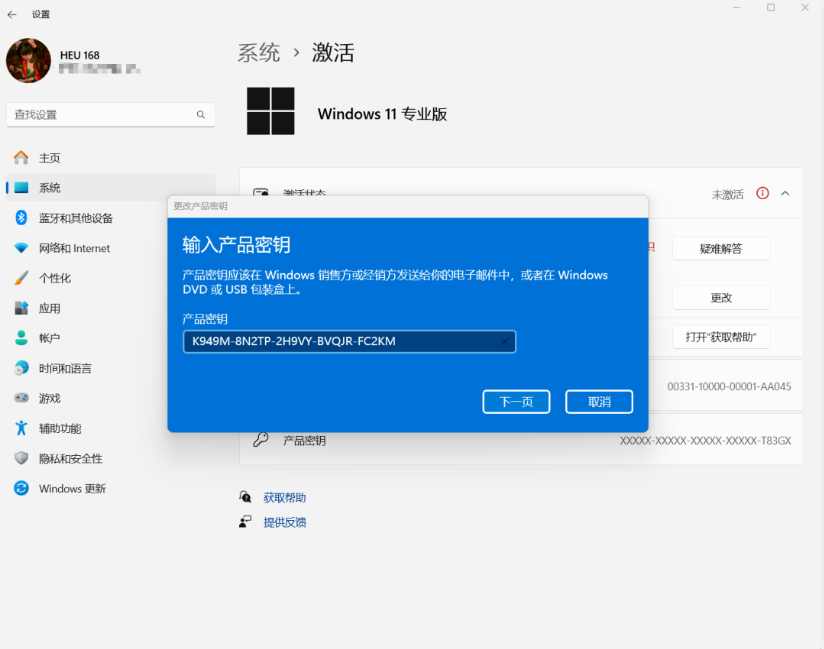Open Windows 更新 via its update icon

[x=22, y=488]
